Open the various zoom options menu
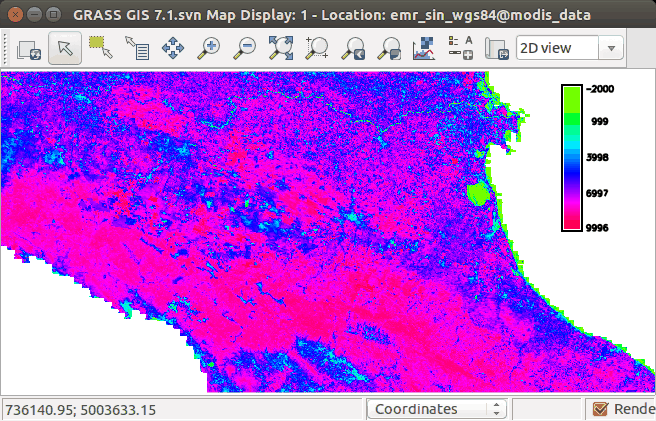 (x=389, y=48)
